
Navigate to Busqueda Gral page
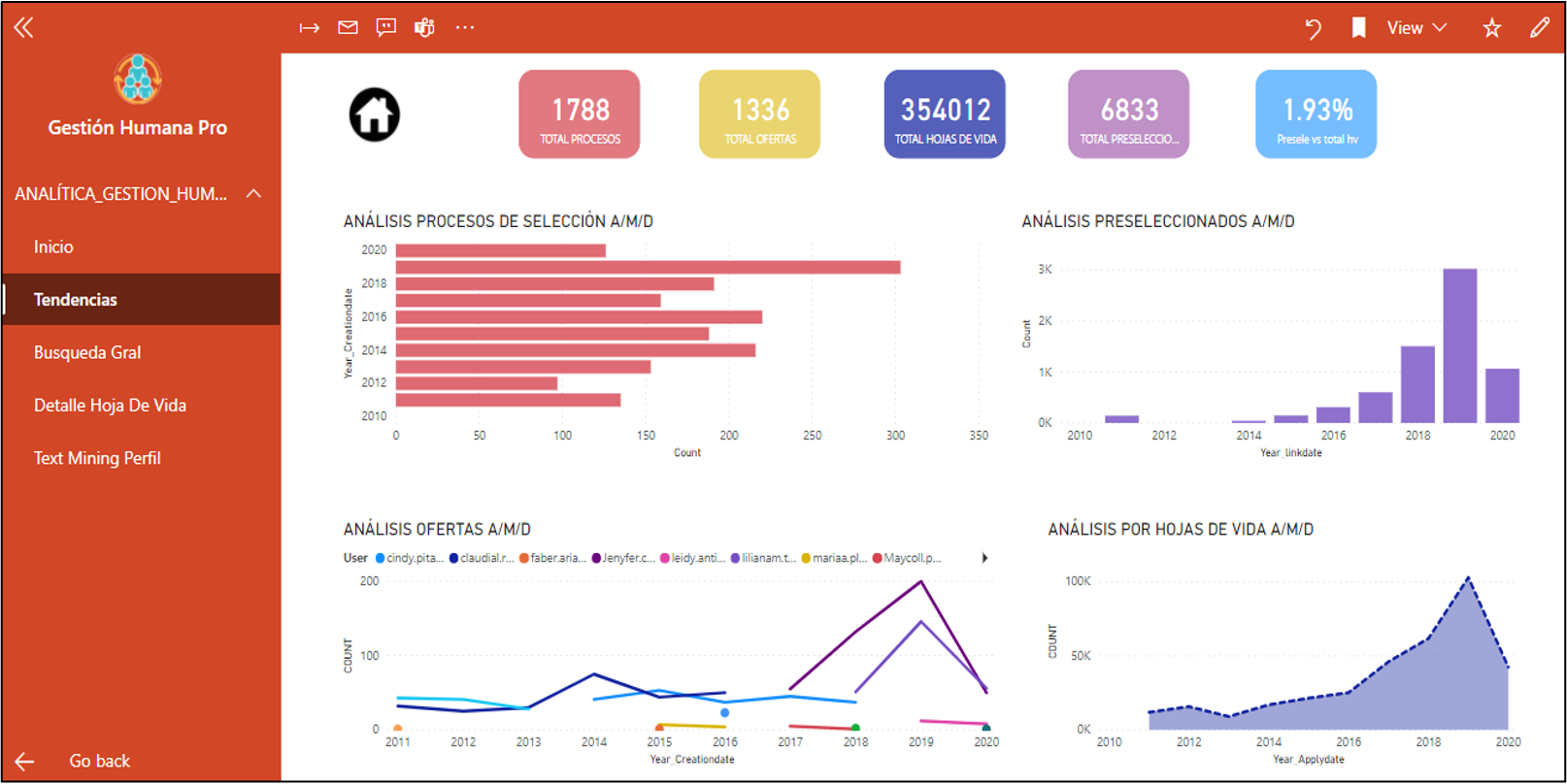pyautogui.click(x=87, y=352)
